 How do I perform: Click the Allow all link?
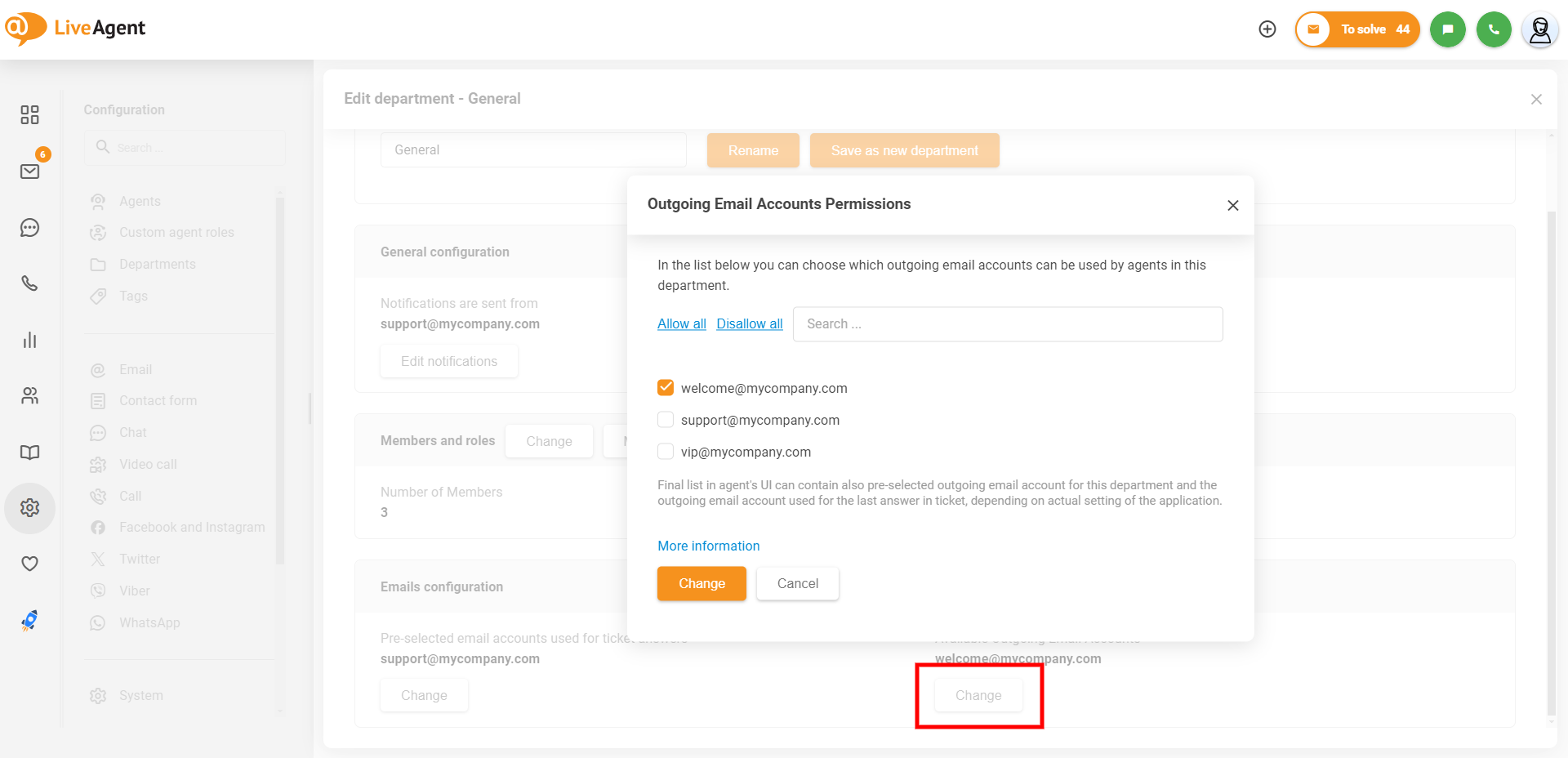682,324
